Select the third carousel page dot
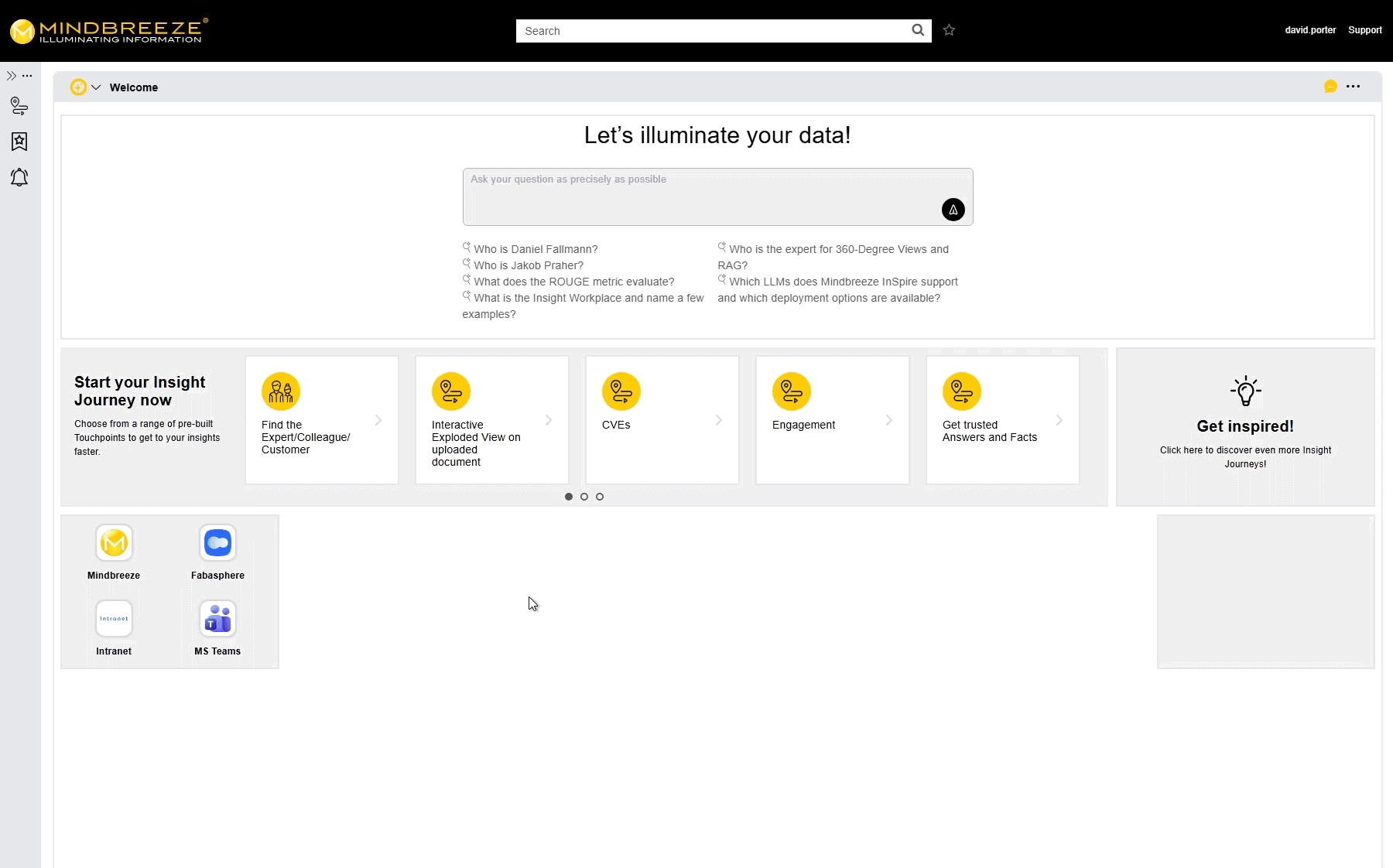1393x868 pixels. click(600, 497)
